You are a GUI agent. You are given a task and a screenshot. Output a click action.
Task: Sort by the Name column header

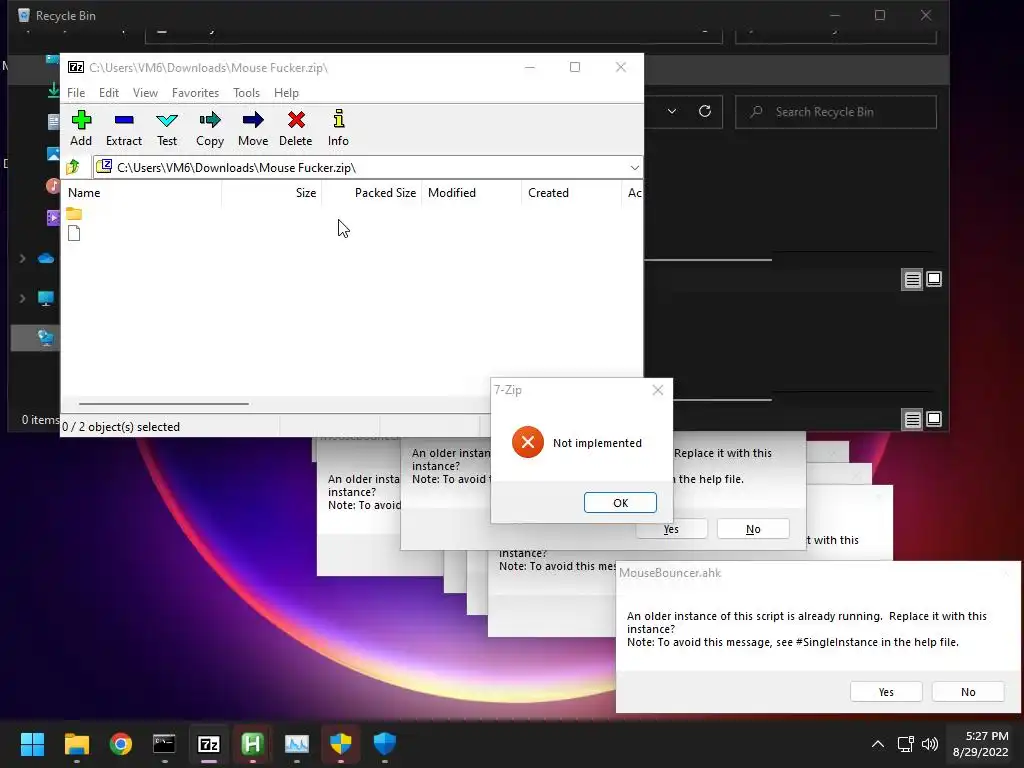tap(142, 193)
